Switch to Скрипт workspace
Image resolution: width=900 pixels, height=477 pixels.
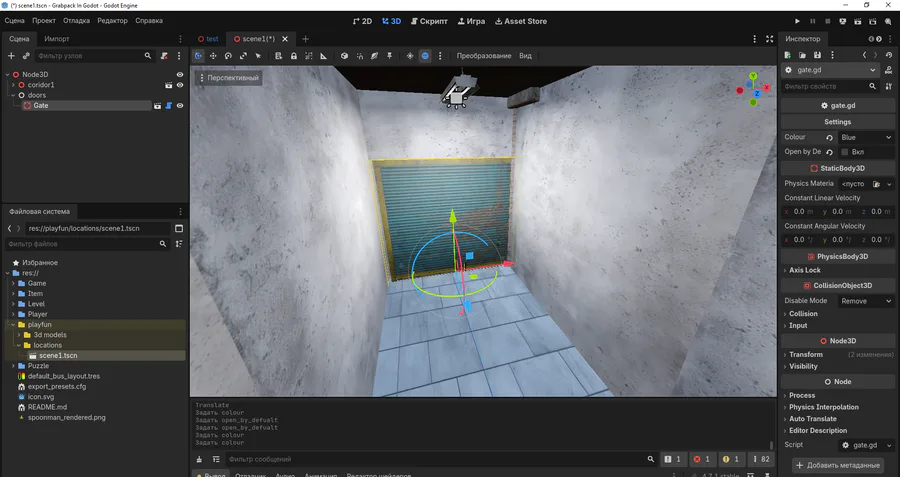click(429, 21)
